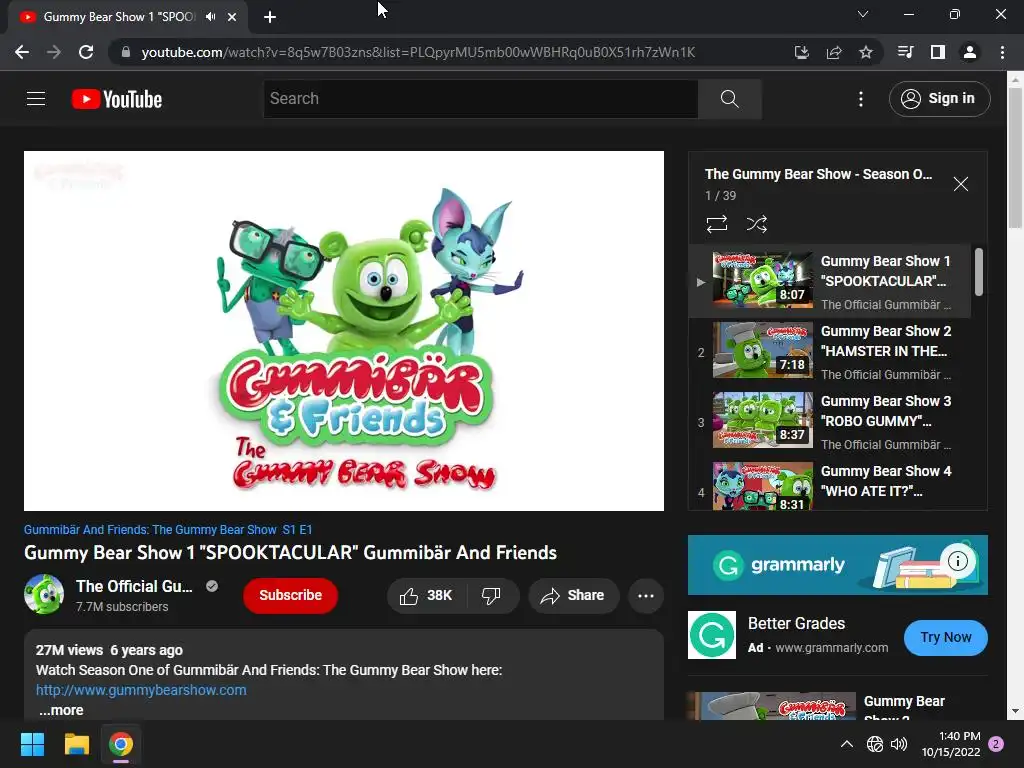Click Try Now ad button
This screenshot has width=1024, height=768.
point(946,637)
